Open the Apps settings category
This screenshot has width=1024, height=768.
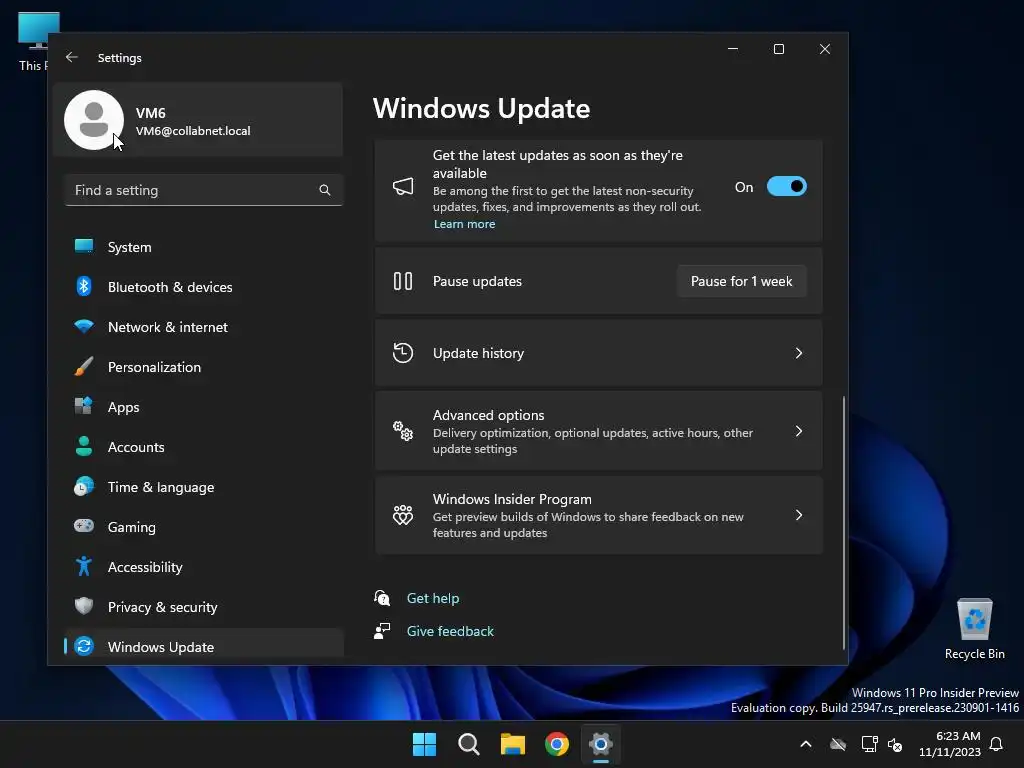pyautogui.click(x=204, y=407)
